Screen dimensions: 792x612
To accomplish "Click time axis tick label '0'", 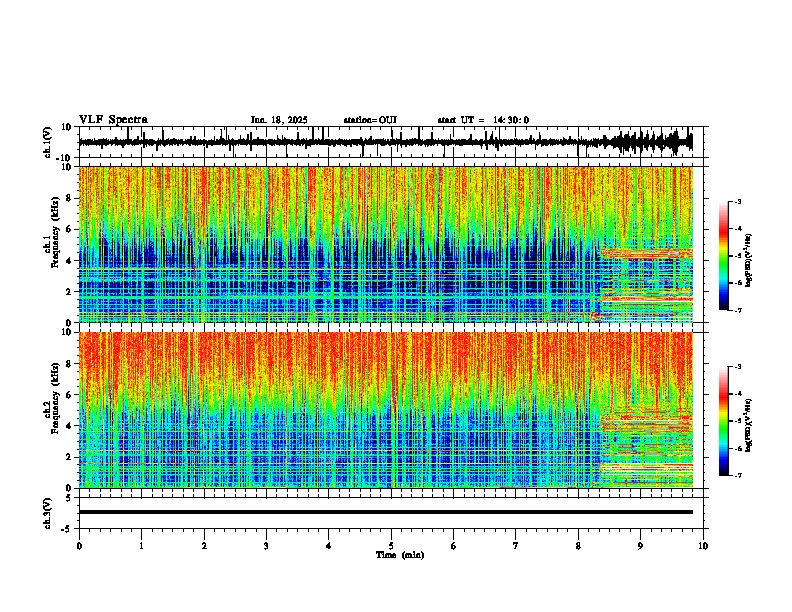I will click(79, 546).
